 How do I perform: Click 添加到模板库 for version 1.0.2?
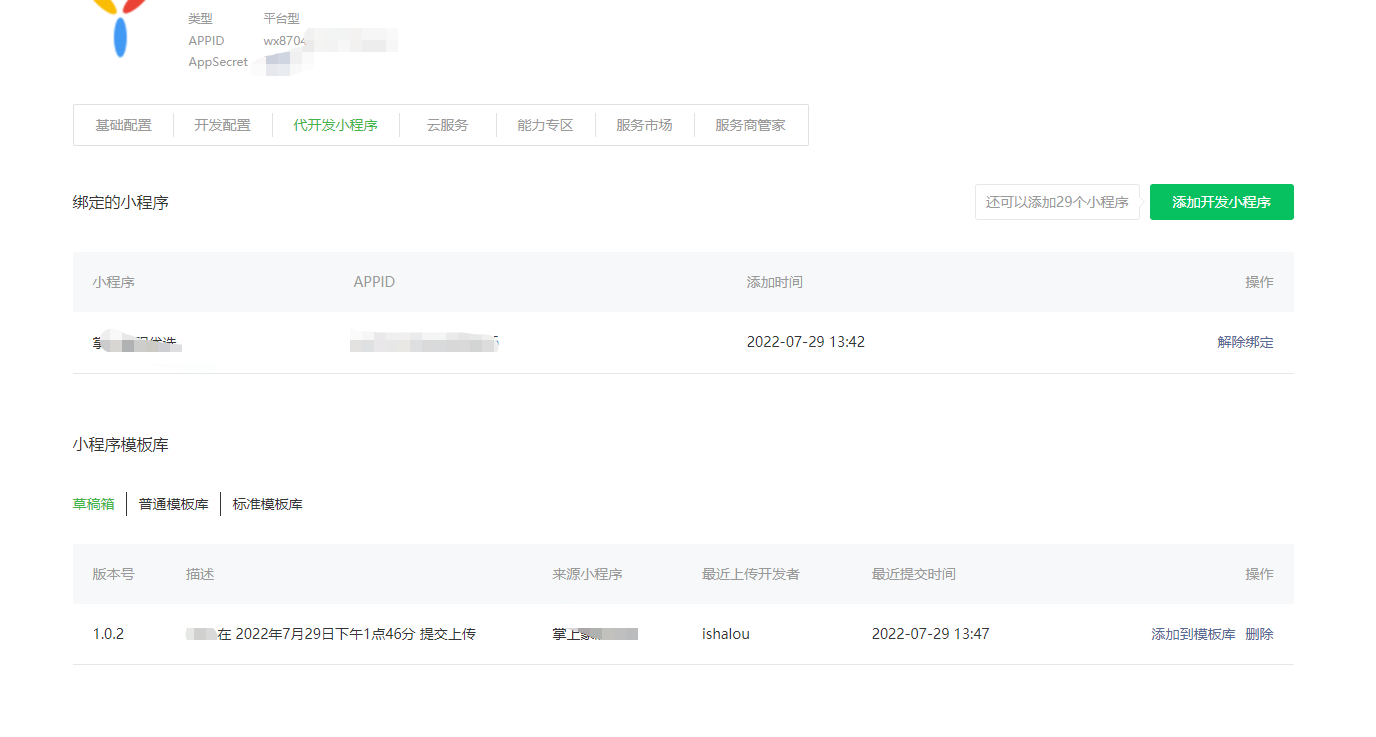(x=1193, y=634)
